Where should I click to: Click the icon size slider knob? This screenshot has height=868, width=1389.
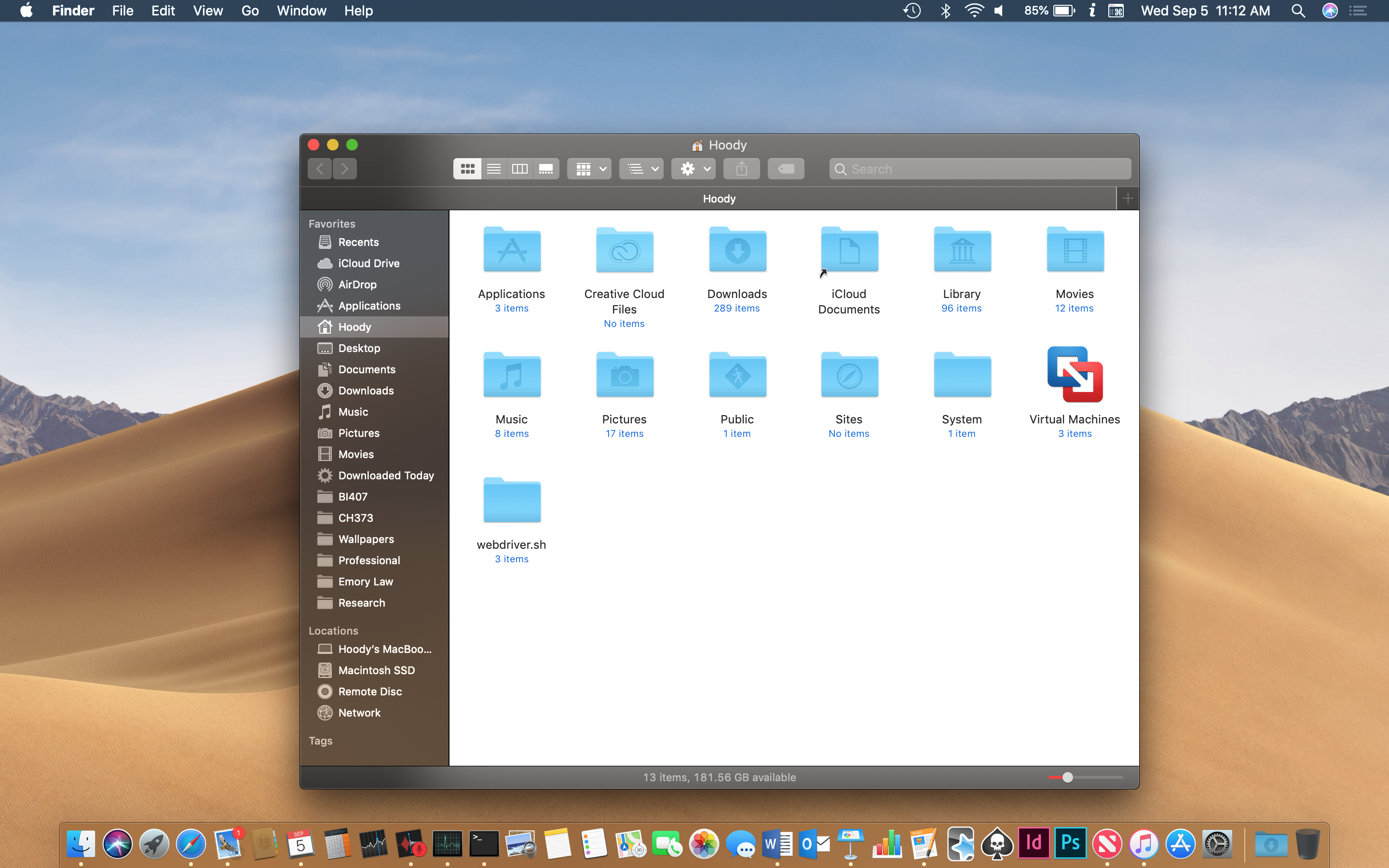[x=1068, y=777]
